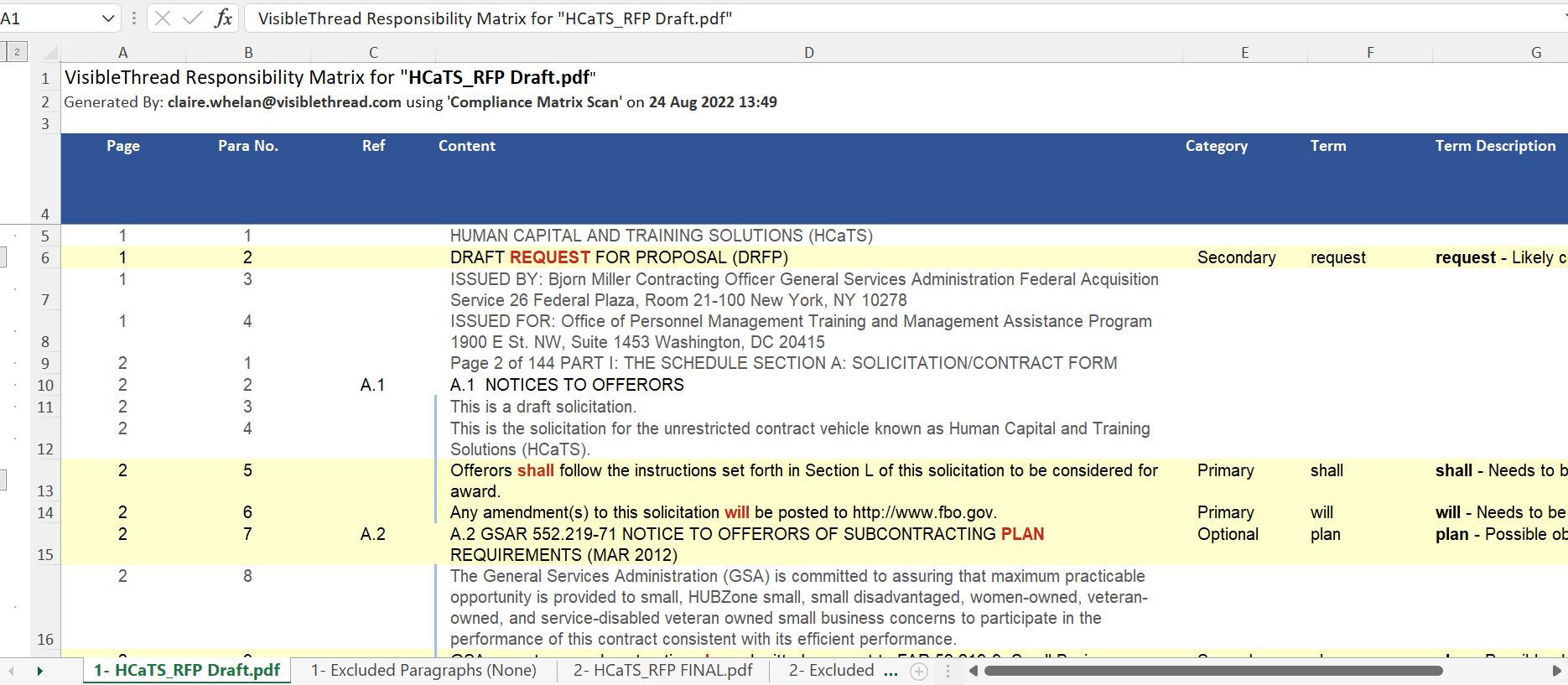Toggle the outline group button beside row 13
The width and height of the screenshot is (1568, 685).
tap(3, 480)
